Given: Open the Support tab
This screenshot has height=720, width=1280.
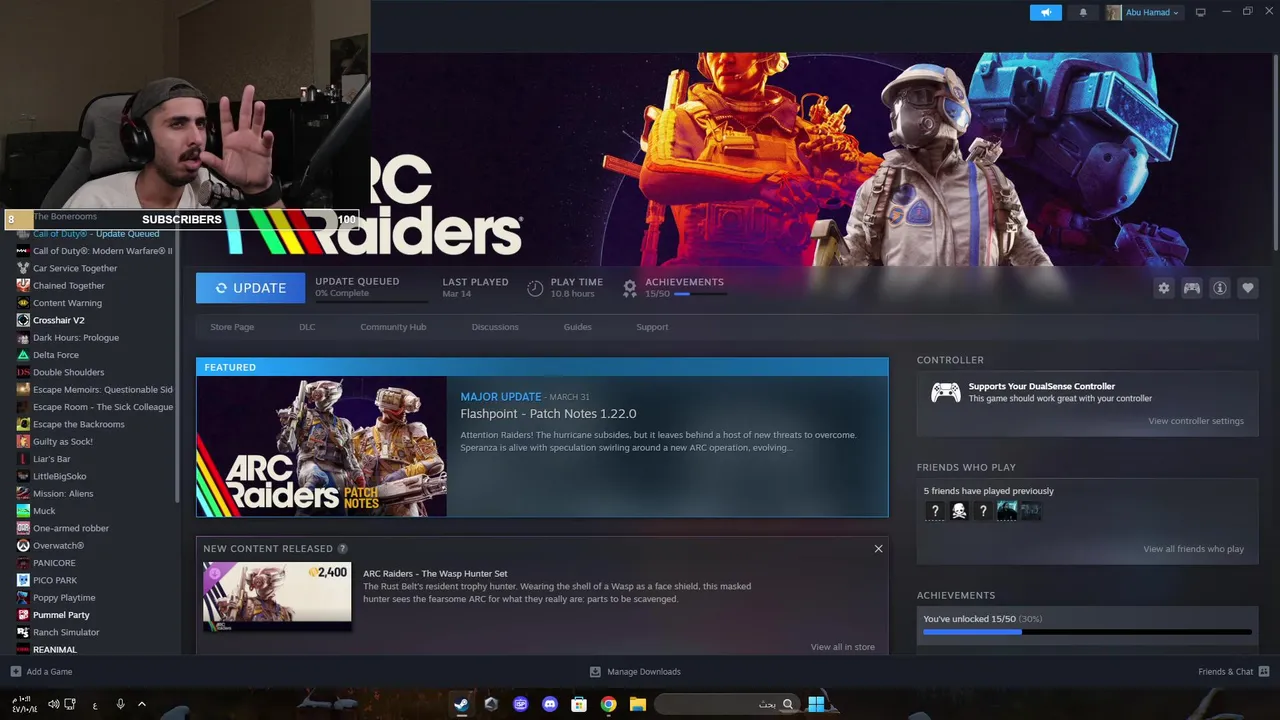Looking at the screenshot, I should 652,327.
